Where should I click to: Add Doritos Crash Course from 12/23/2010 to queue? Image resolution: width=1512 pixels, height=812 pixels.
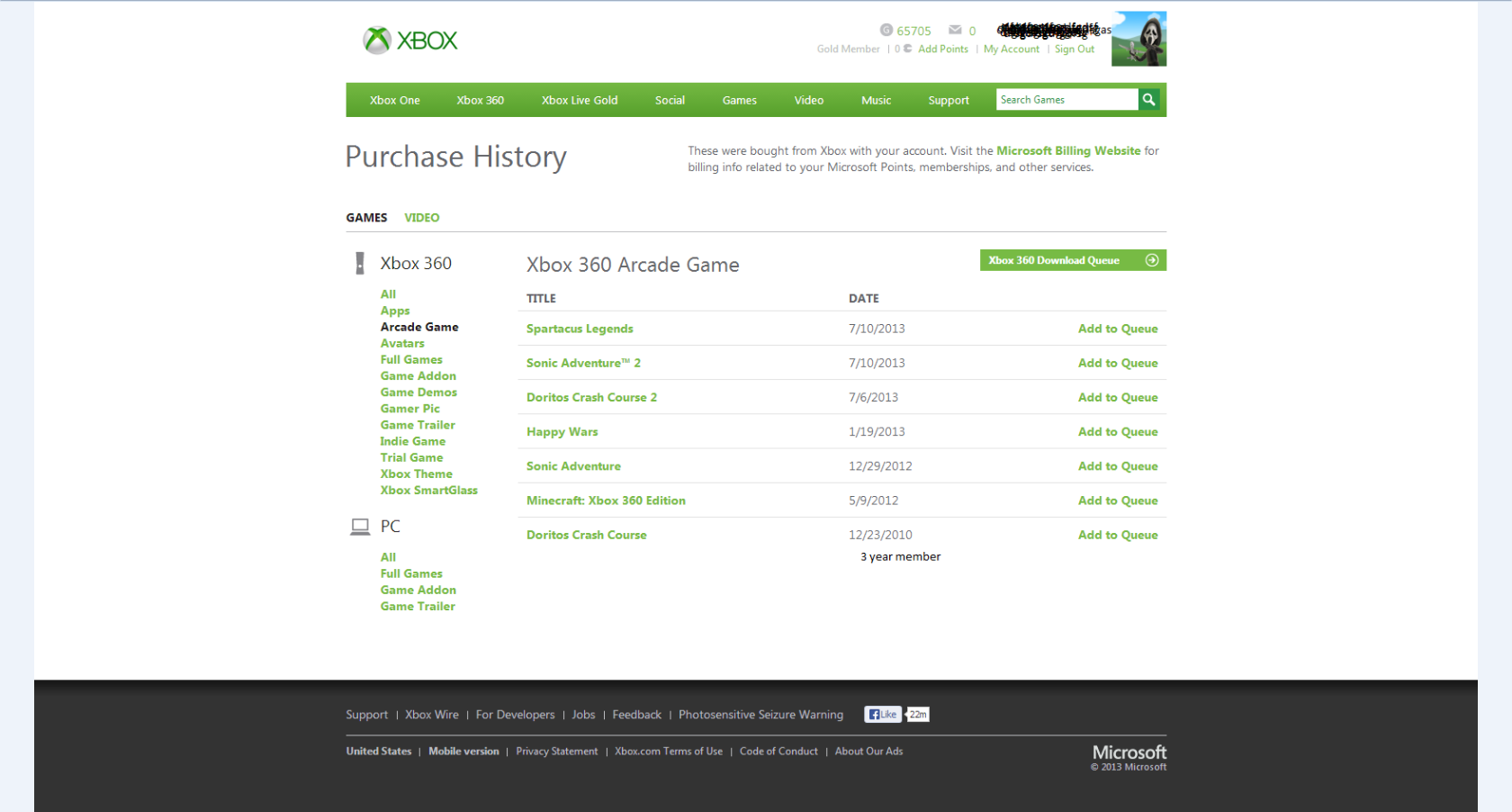tap(1118, 535)
